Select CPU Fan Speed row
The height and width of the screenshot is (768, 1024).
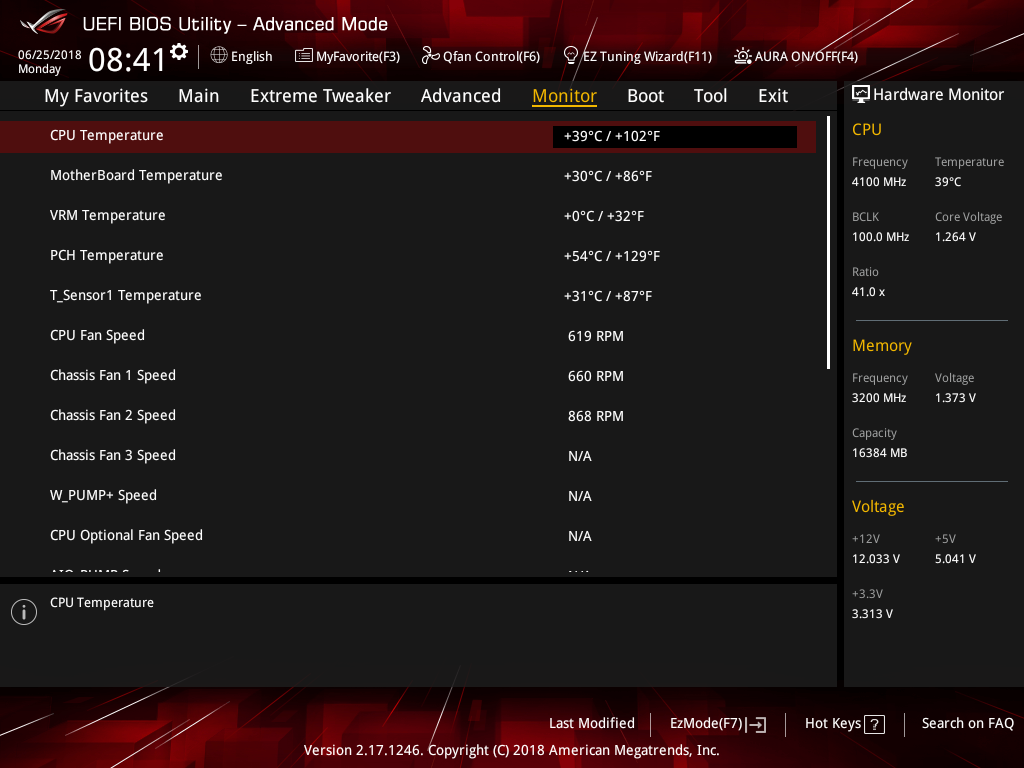[x=408, y=336]
